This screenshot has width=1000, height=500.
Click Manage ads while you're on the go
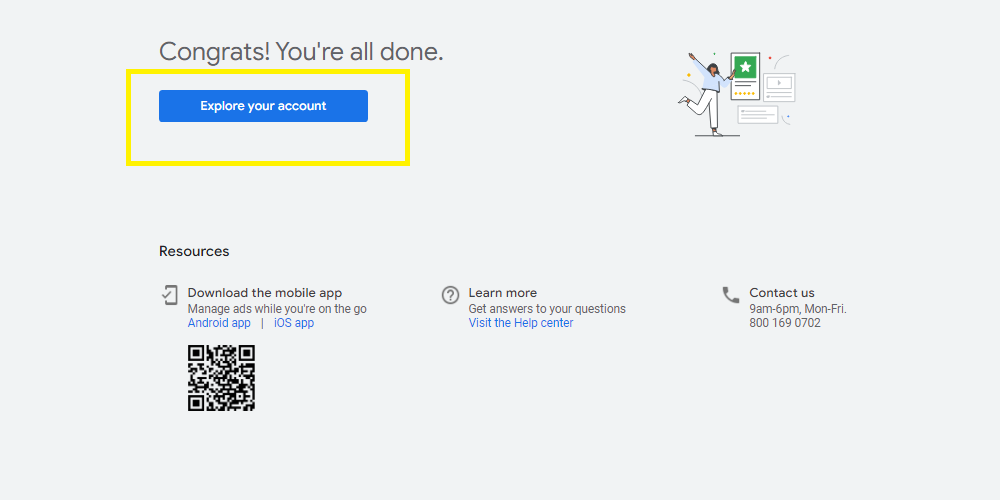point(277,309)
